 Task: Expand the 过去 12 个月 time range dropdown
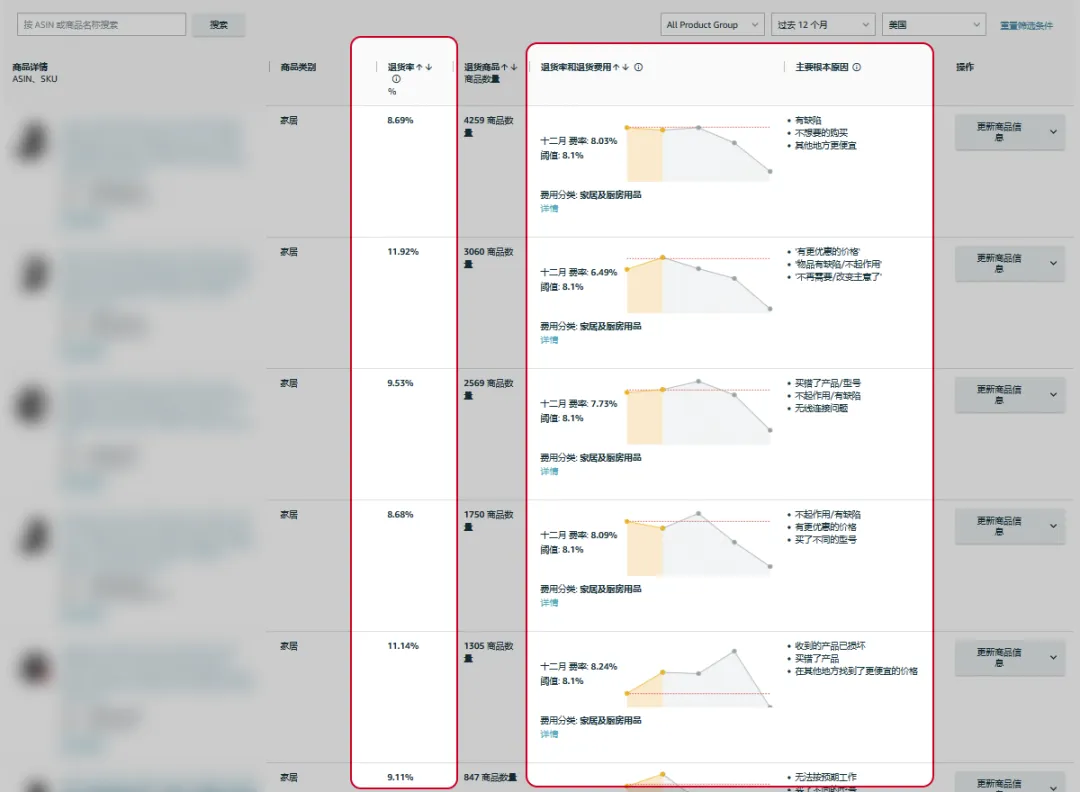coord(823,25)
